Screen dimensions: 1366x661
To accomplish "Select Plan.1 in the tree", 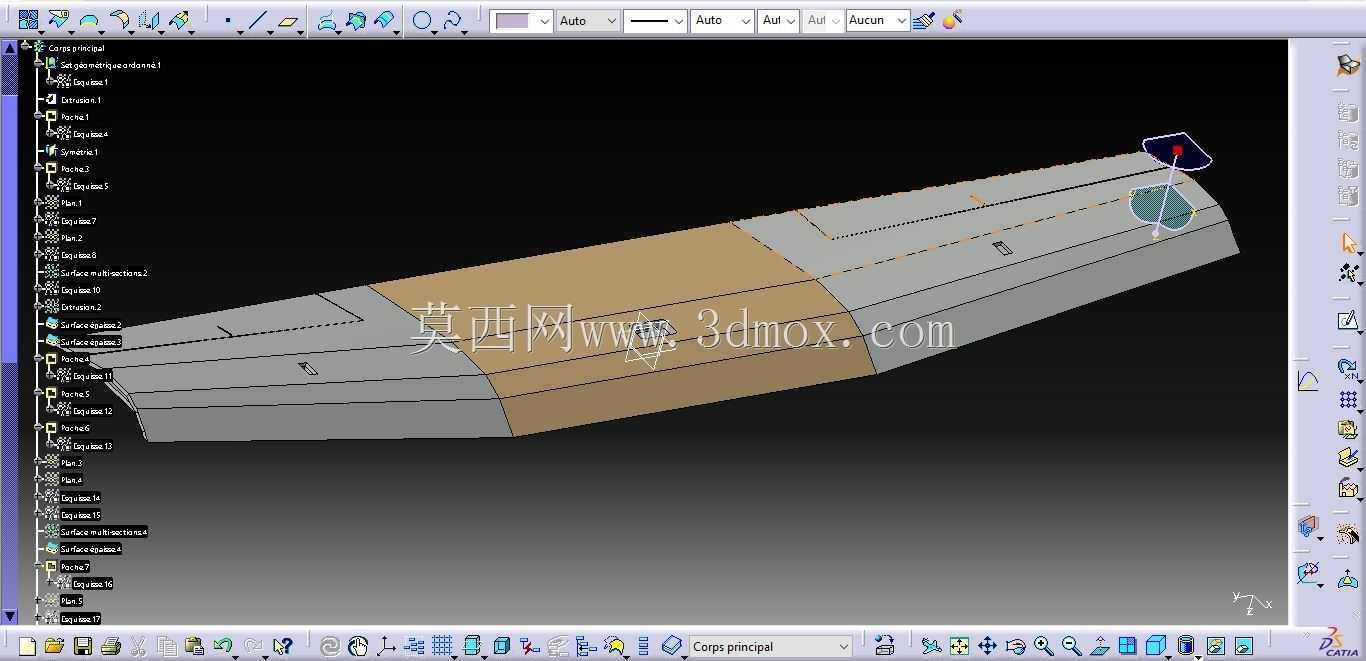I will click(x=71, y=203).
